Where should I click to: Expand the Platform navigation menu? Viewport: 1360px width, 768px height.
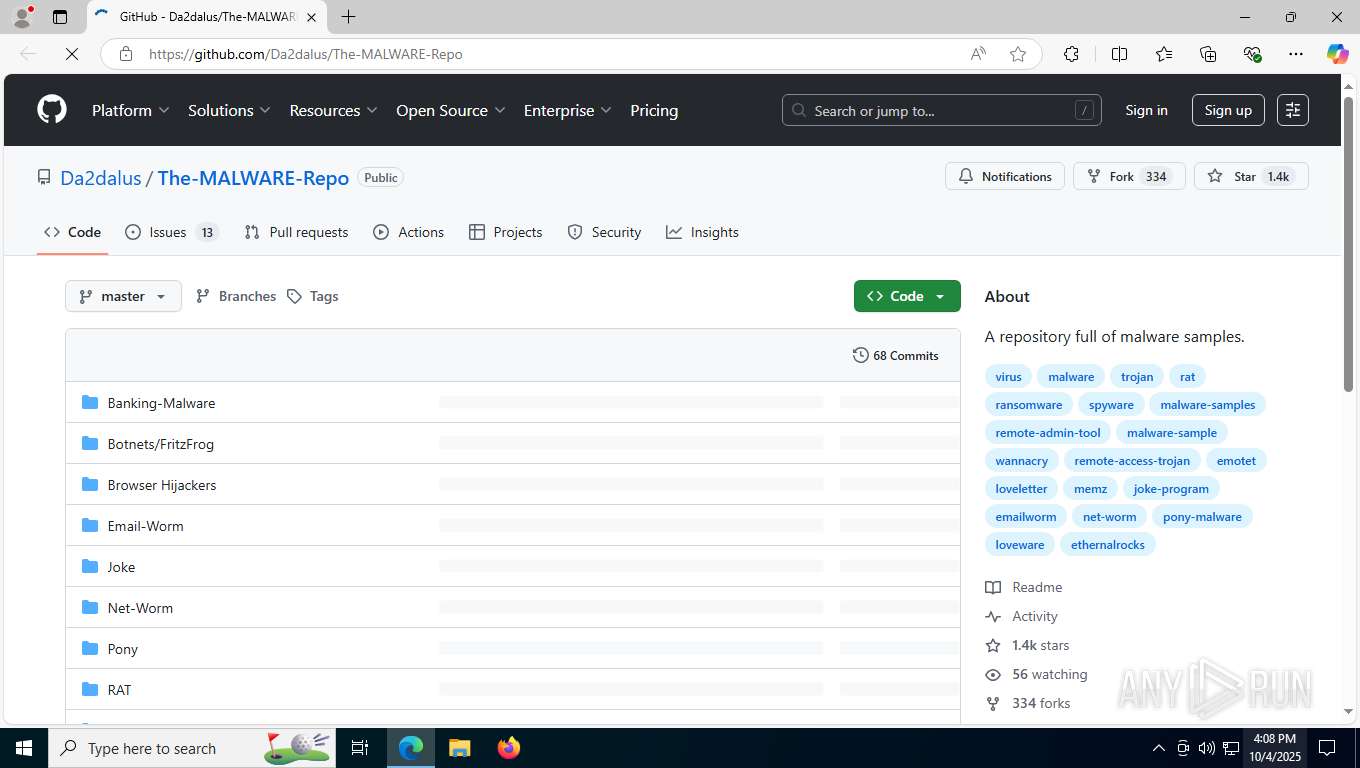(x=131, y=110)
